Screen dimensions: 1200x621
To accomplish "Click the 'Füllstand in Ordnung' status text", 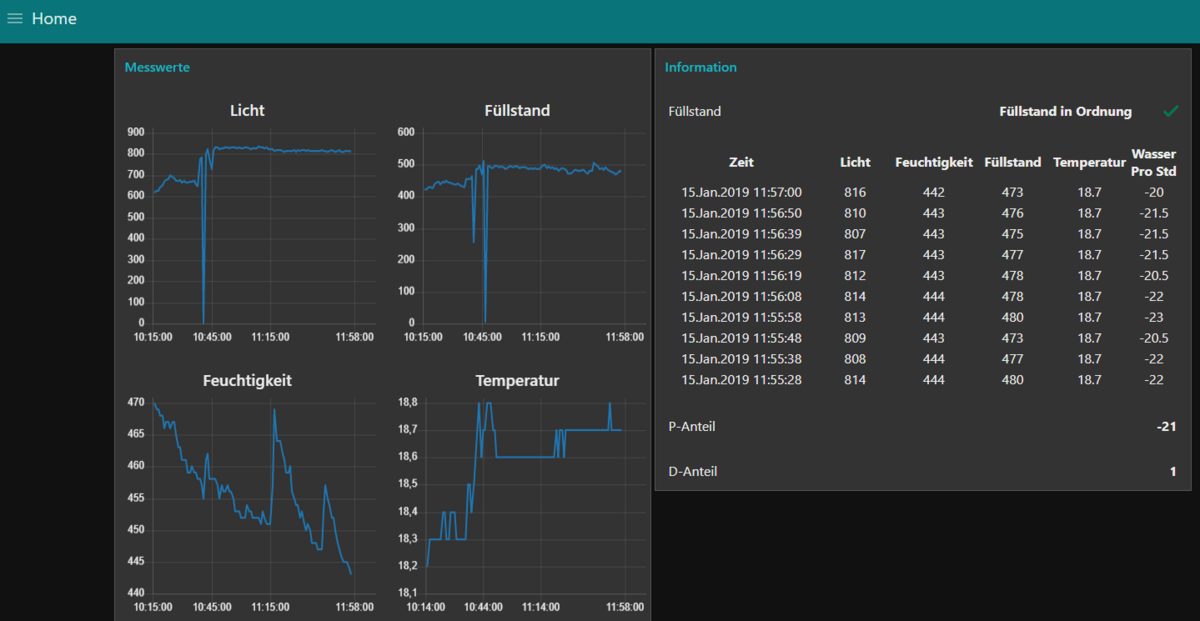I will point(1065,111).
